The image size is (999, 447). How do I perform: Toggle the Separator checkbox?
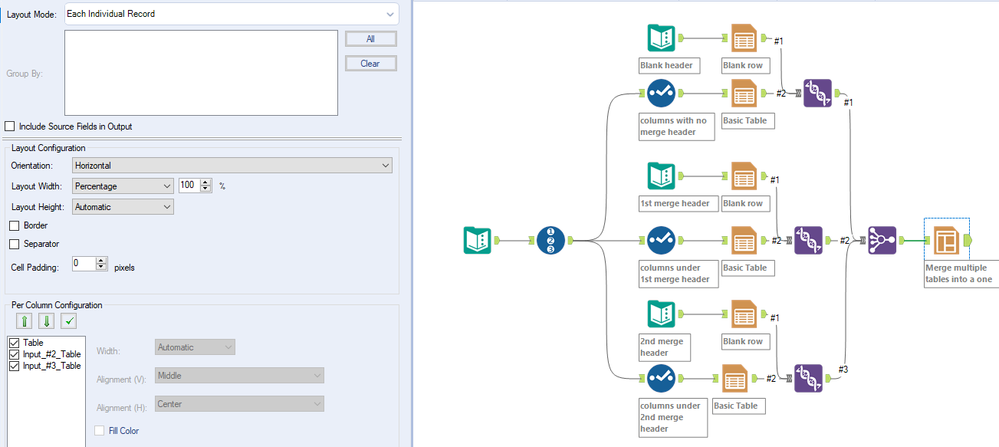15,244
